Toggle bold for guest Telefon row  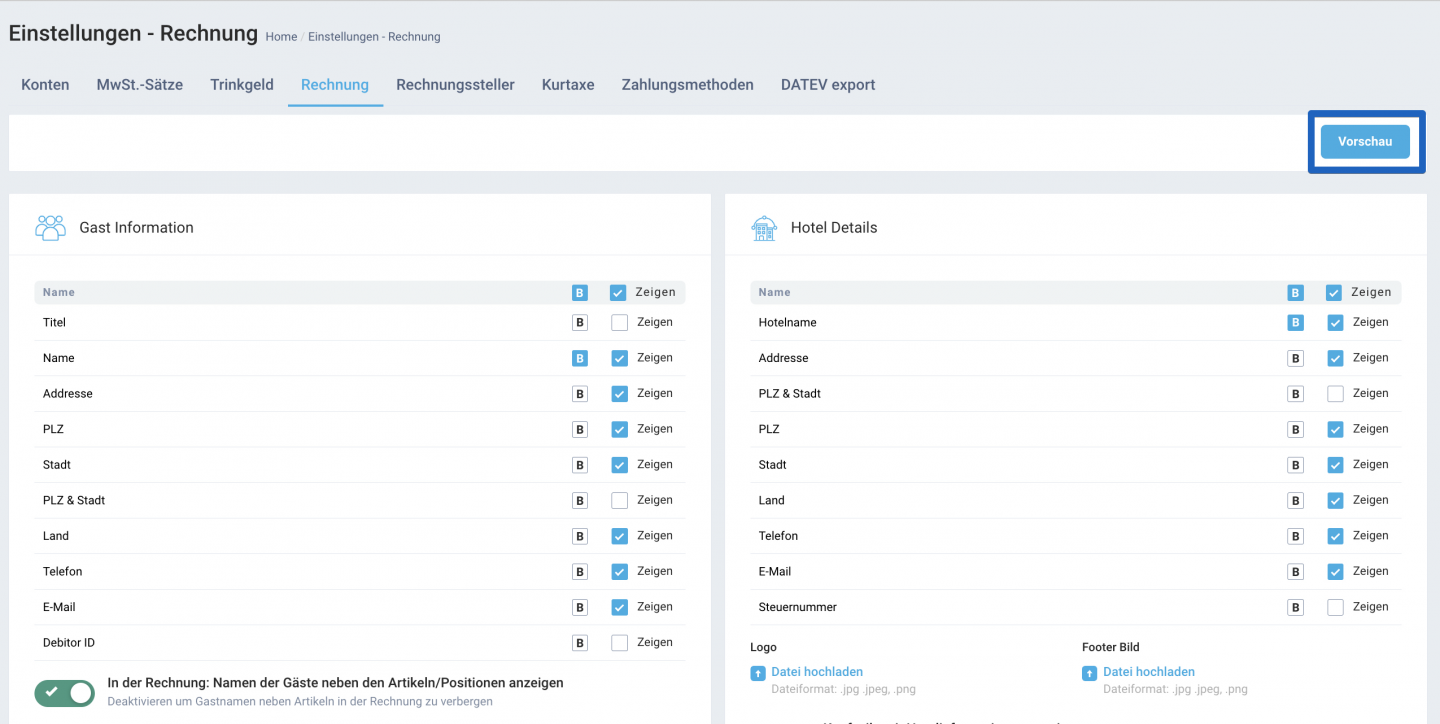580,572
